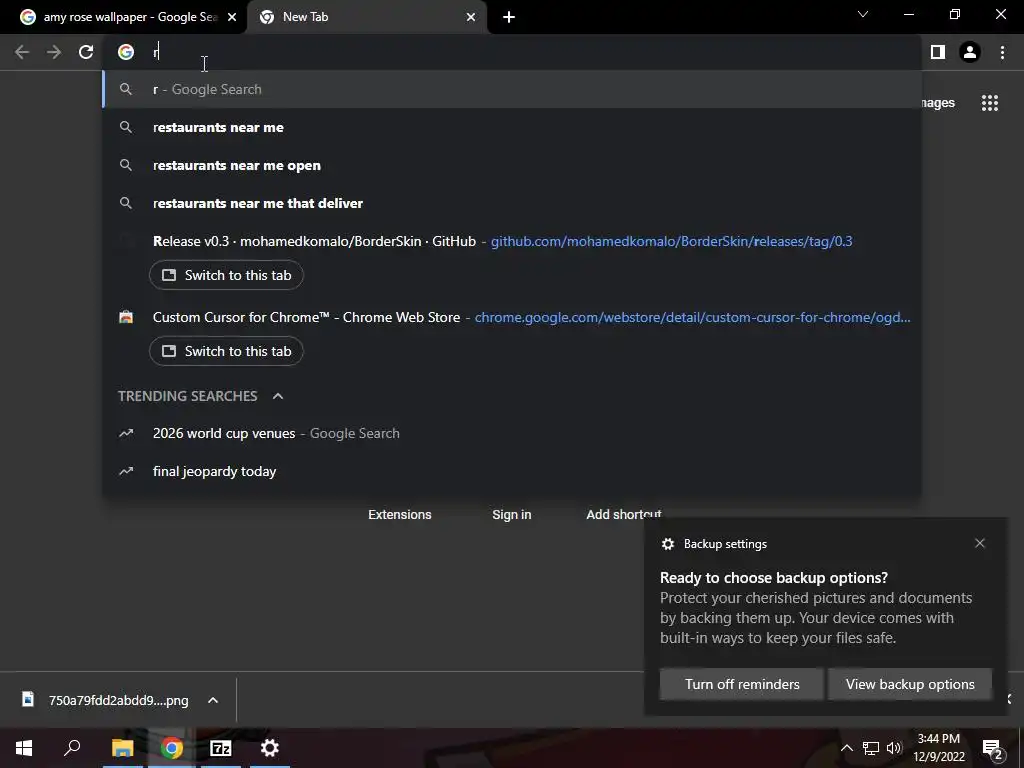Click the Images link on the Google page
The height and width of the screenshot is (768, 1024).
(939, 103)
